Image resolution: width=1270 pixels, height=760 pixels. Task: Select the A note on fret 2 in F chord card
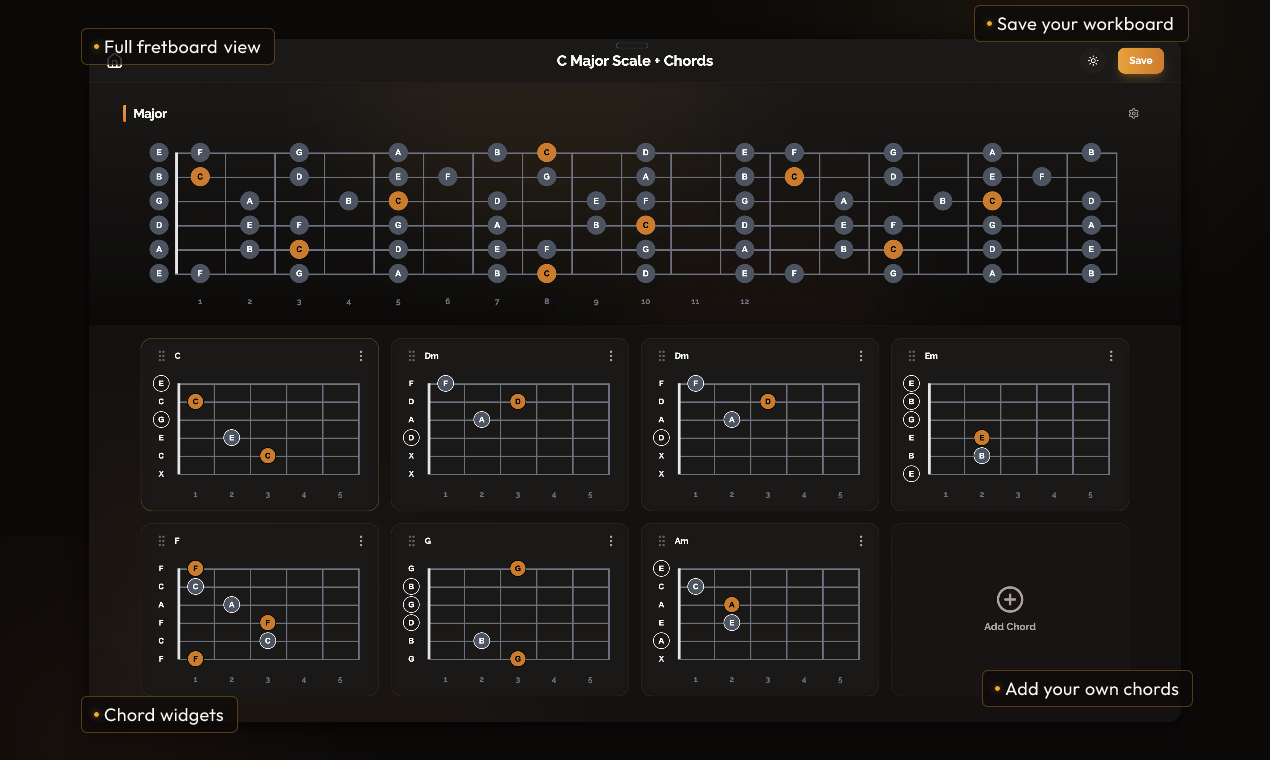point(232,605)
